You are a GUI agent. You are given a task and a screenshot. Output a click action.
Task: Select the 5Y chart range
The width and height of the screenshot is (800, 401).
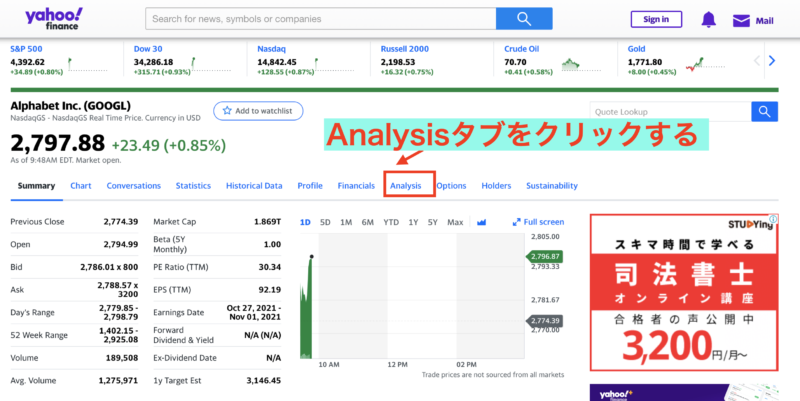point(433,222)
